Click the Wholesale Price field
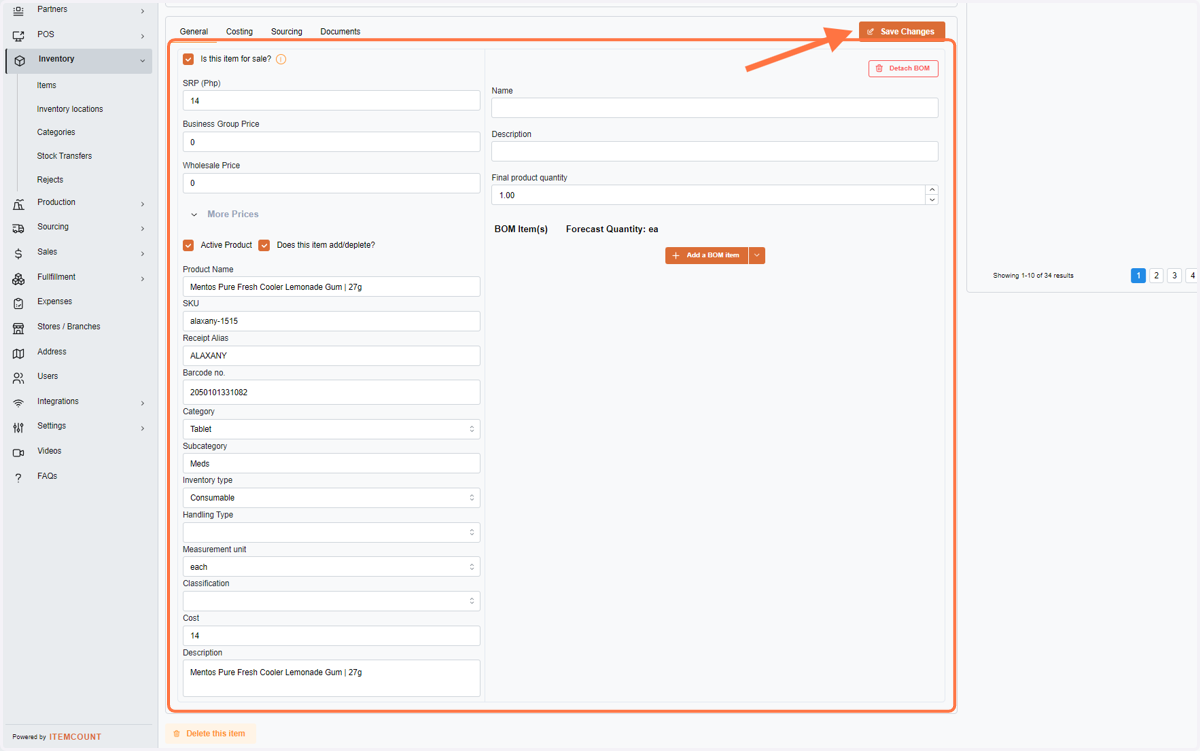The image size is (1200, 751). [x=331, y=183]
